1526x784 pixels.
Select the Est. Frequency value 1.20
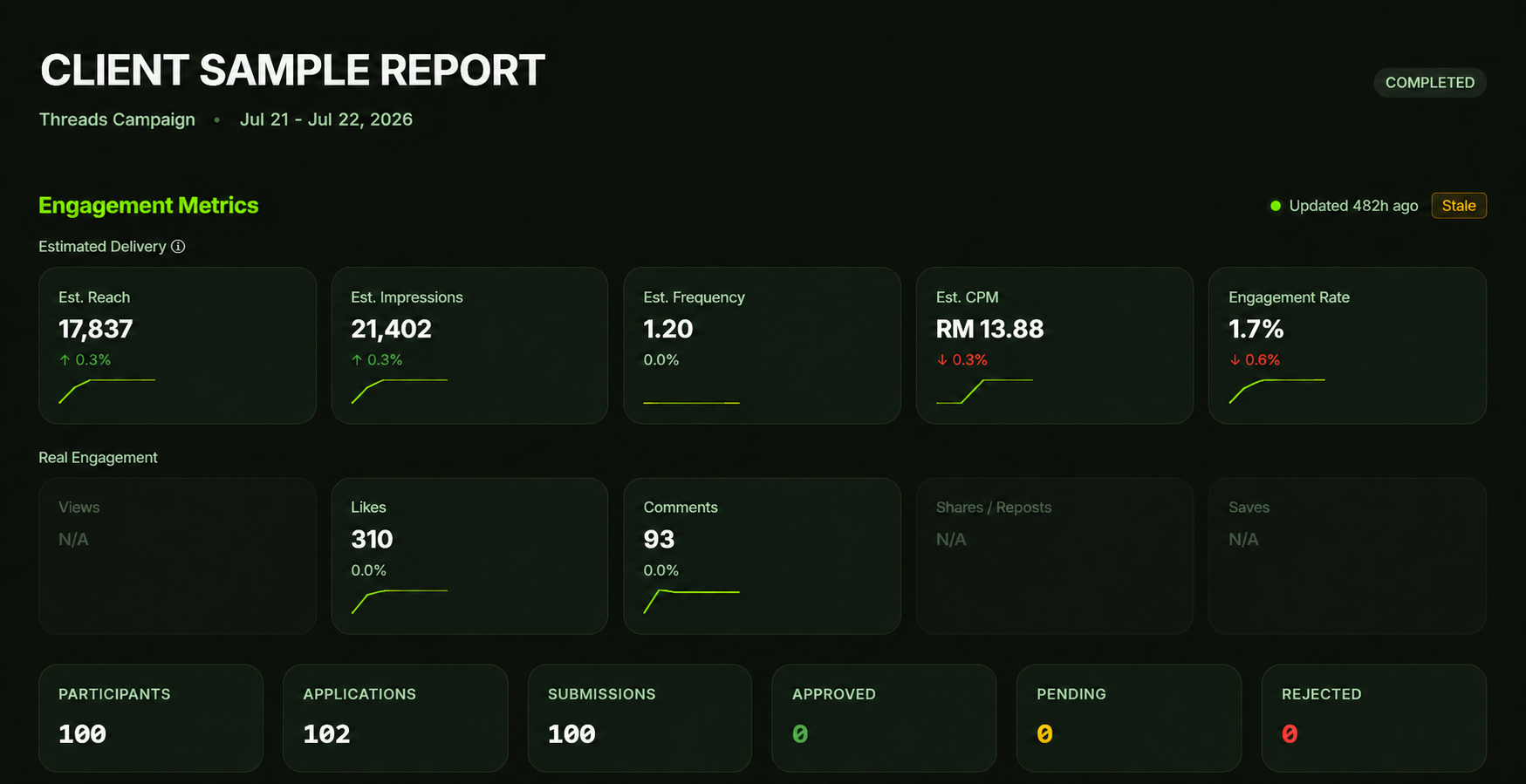pos(668,329)
